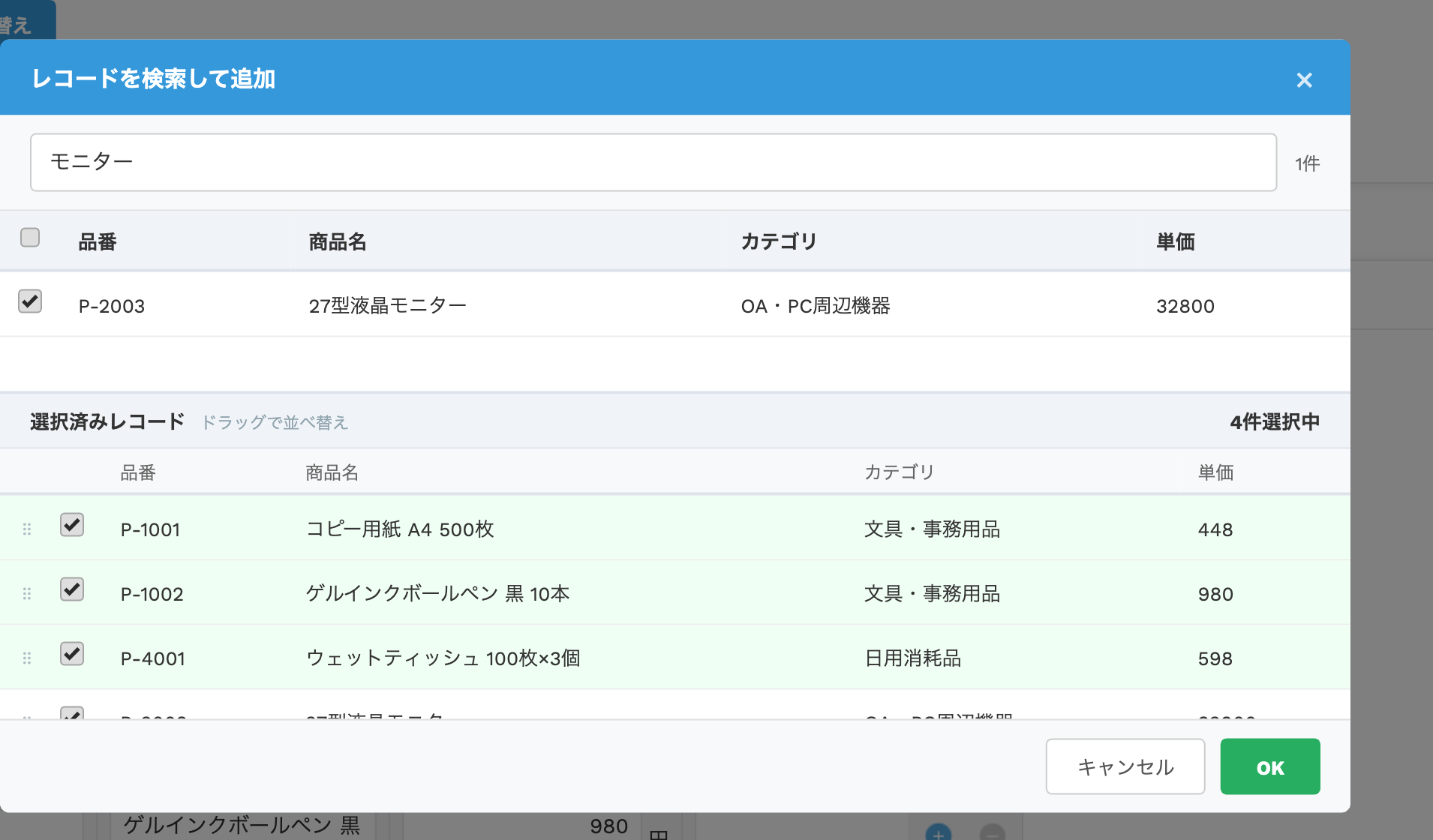Image resolution: width=1433 pixels, height=840 pixels.
Task: Click the 1件 result count label
Action: 1307,163
